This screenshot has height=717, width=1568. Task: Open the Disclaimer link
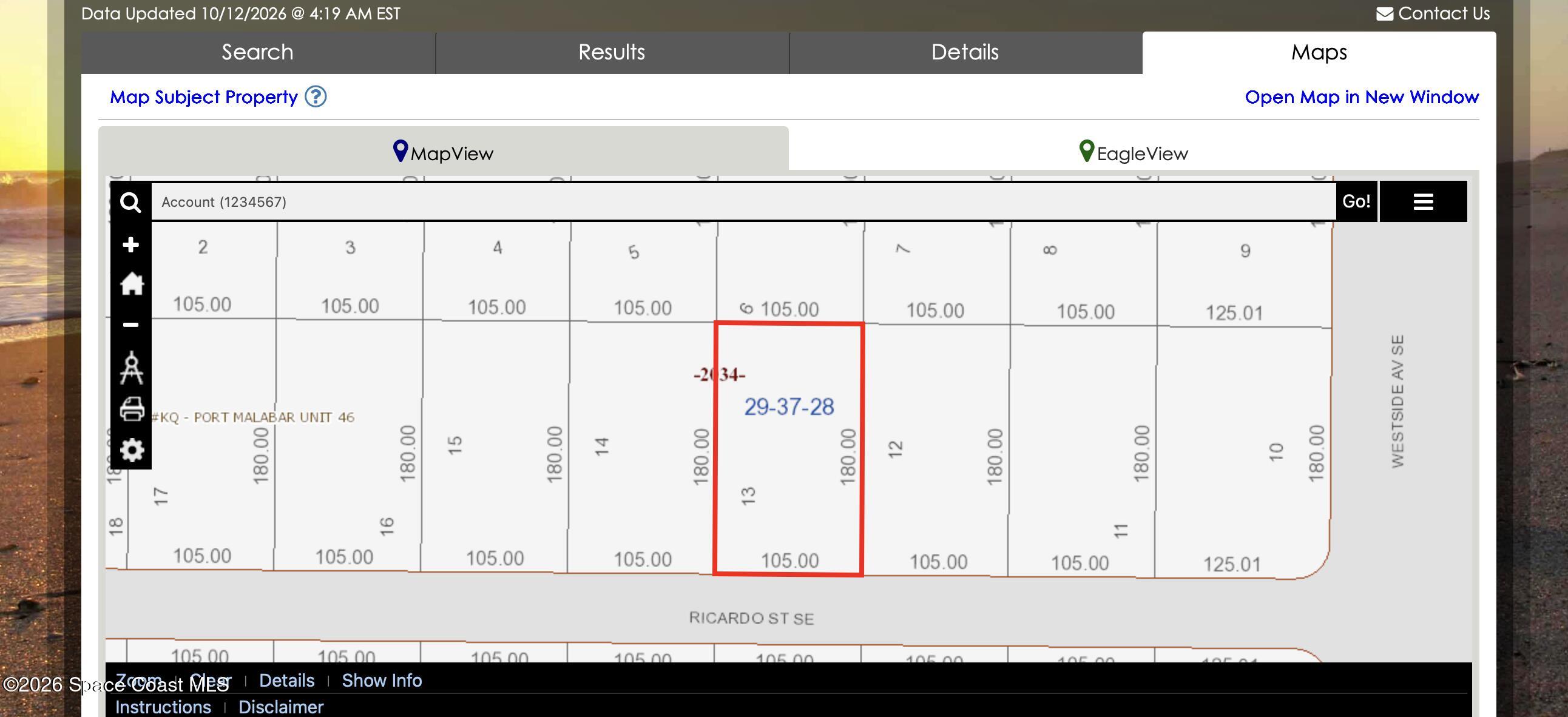point(280,707)
